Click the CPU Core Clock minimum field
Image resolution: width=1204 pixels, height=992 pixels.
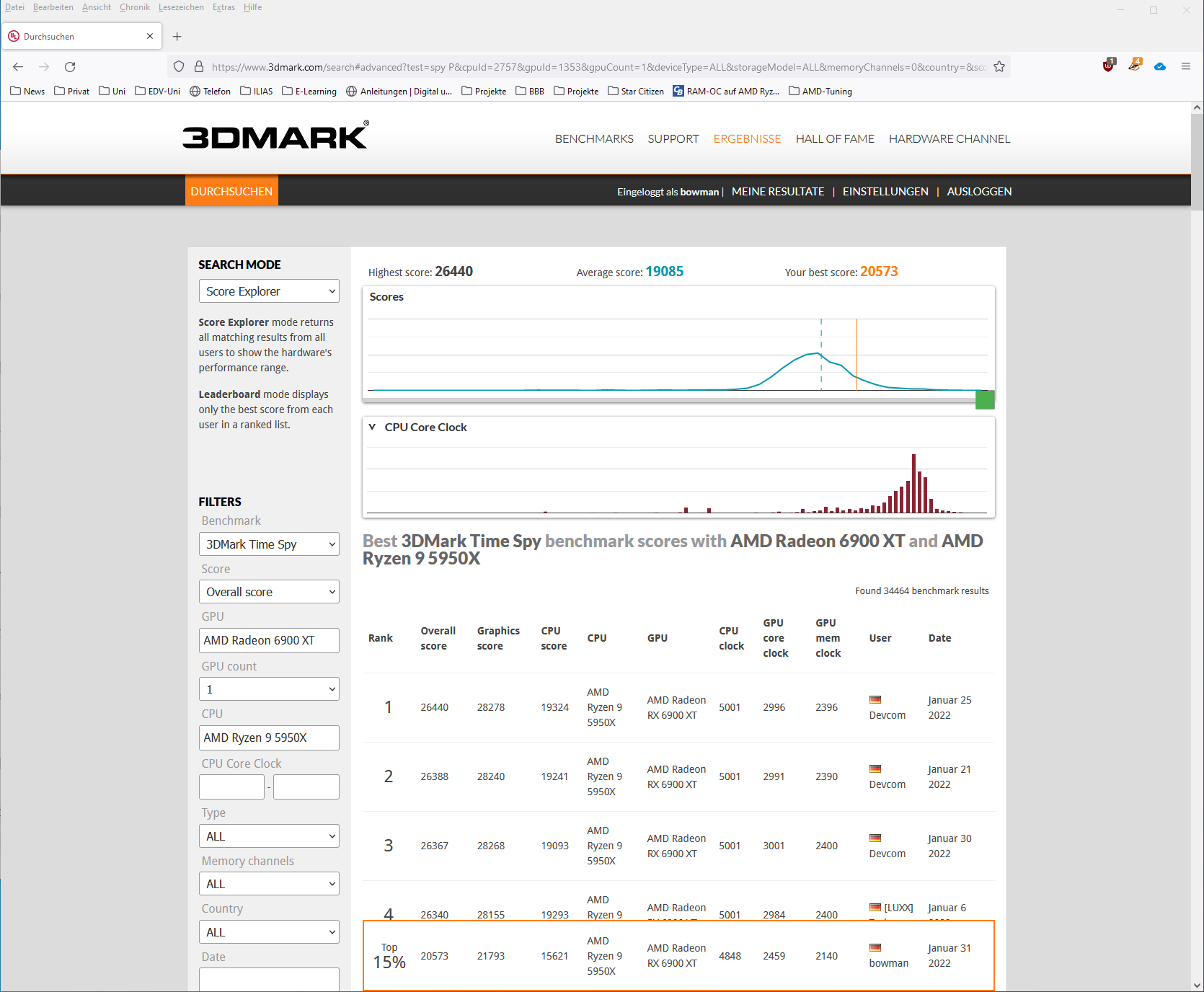(x=231, y=787)
